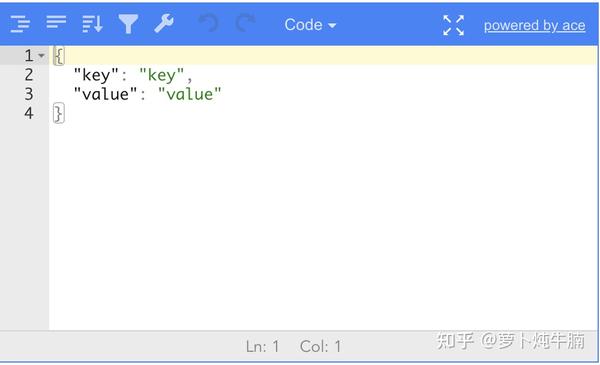The height and width of the screenshot is (365, 600).
Task: Select line number 3 in gutter
Action: pyautogui.click(x=29, y=94)
